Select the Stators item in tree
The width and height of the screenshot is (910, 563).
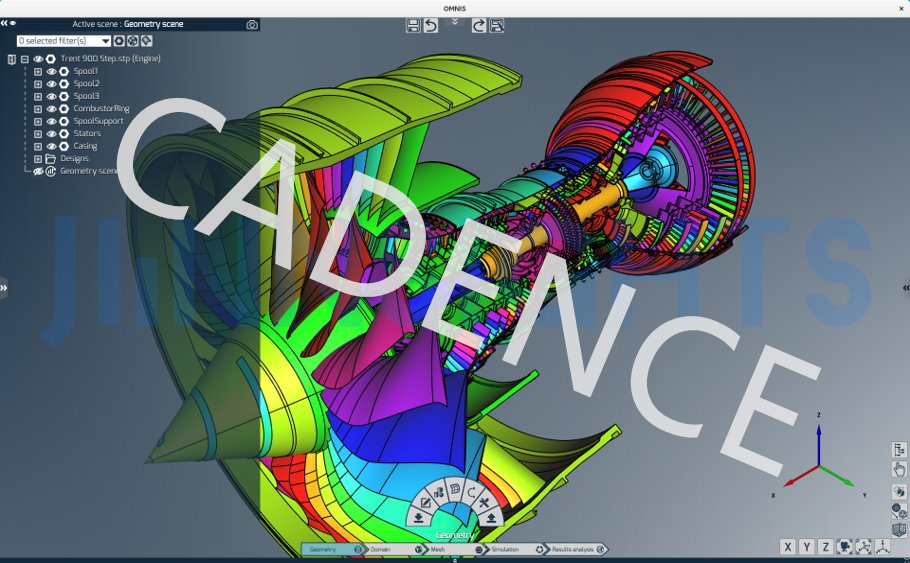coord(87,133)
